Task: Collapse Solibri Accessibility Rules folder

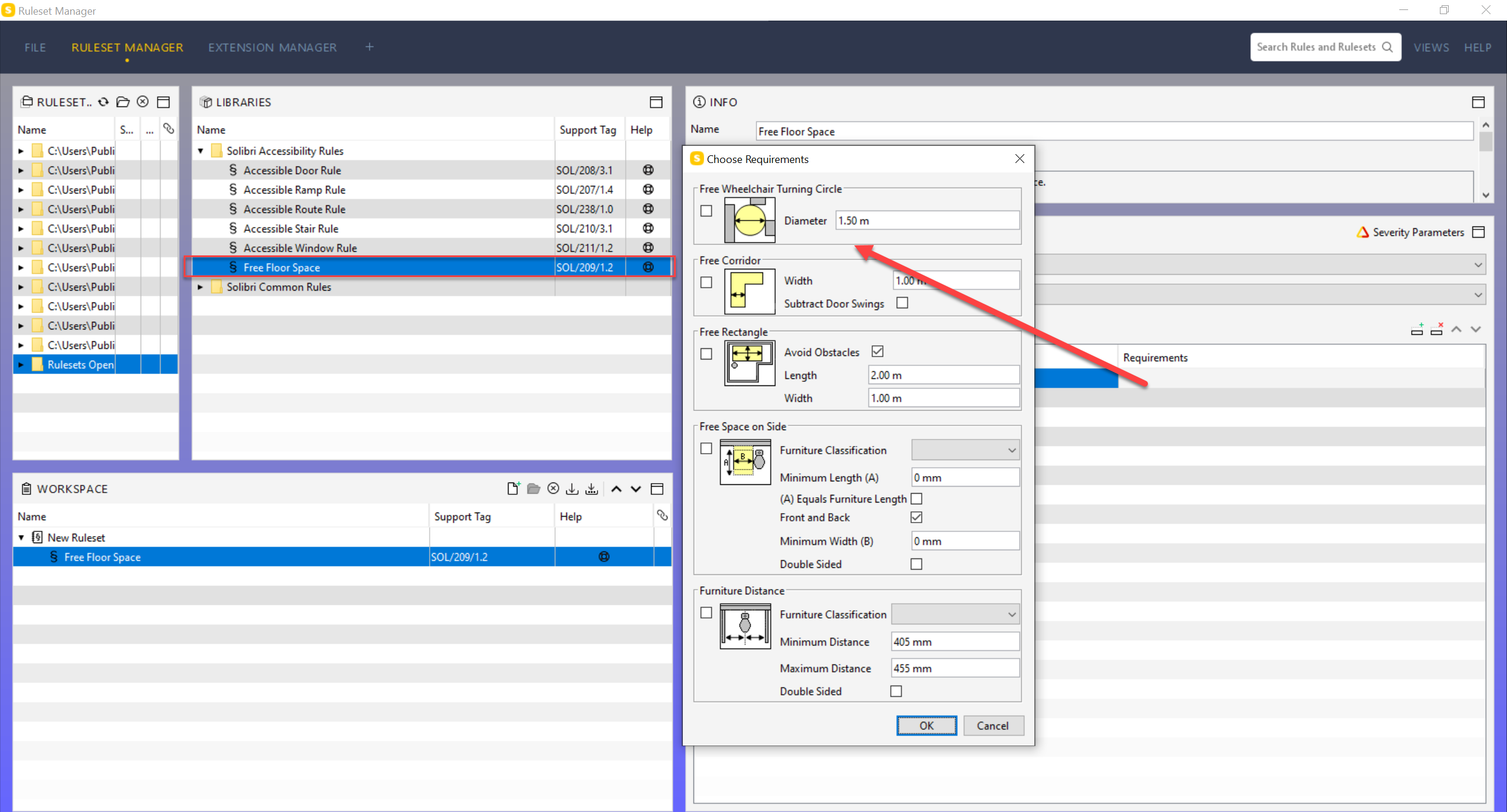Action: click(x=201, y=151)
